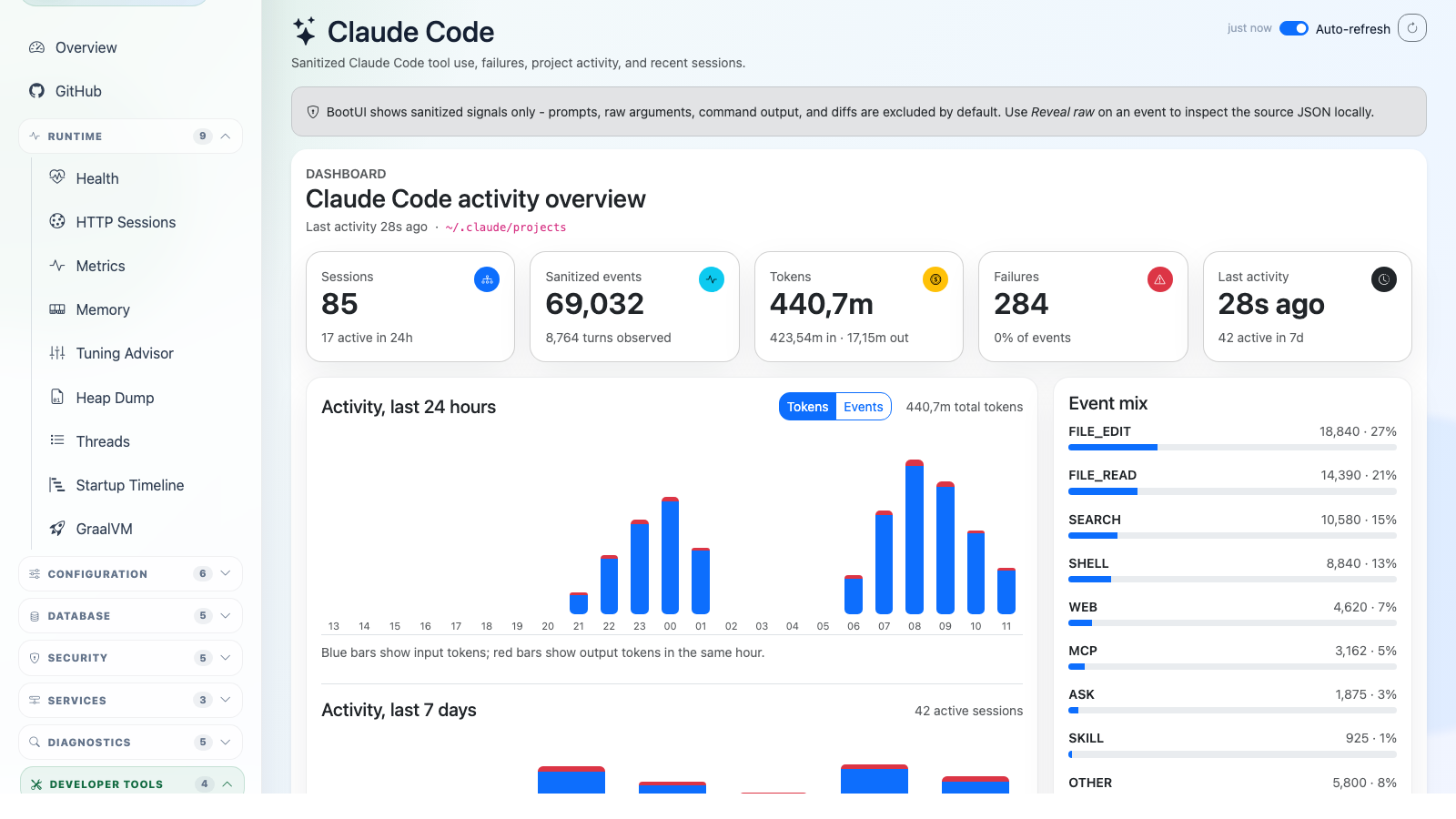1456x819 pixels.
Task: Expand the Services section chevron
Action: coord(226,700)
